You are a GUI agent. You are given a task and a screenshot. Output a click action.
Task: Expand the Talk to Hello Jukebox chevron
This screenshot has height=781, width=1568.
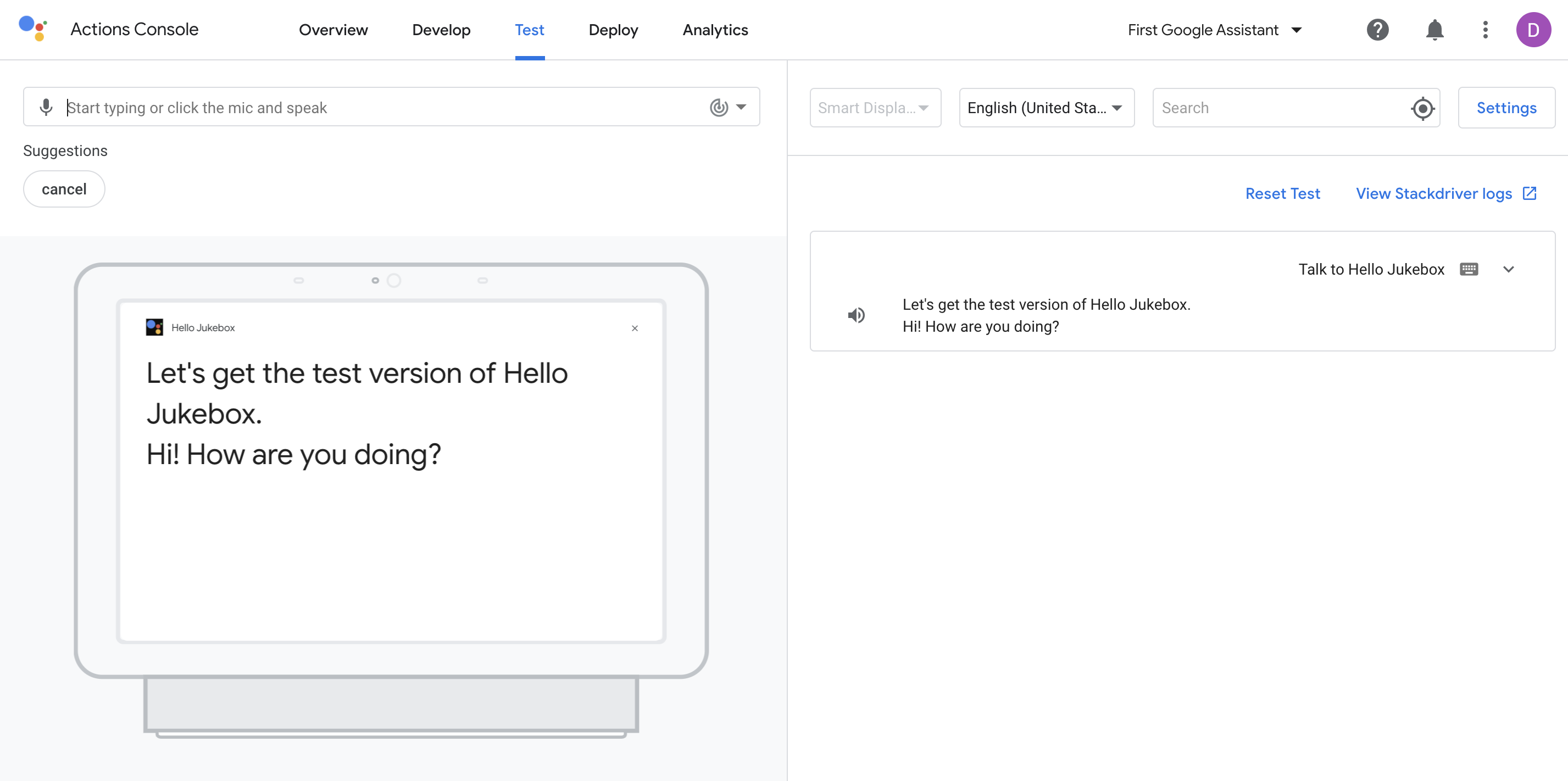1508,269
